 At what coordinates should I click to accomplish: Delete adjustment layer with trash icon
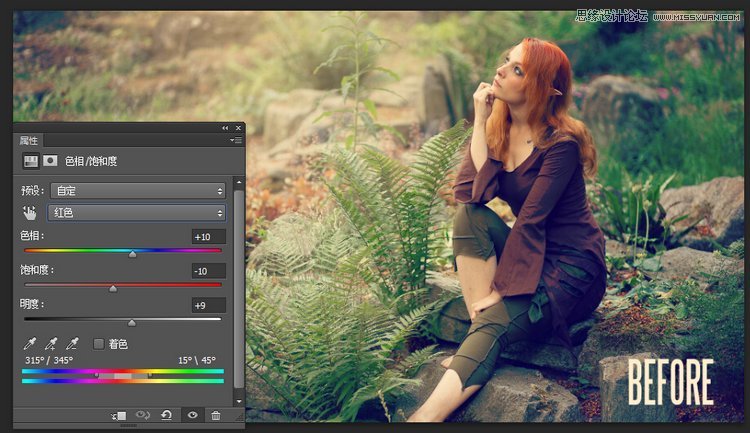click(x=216, y=415)
